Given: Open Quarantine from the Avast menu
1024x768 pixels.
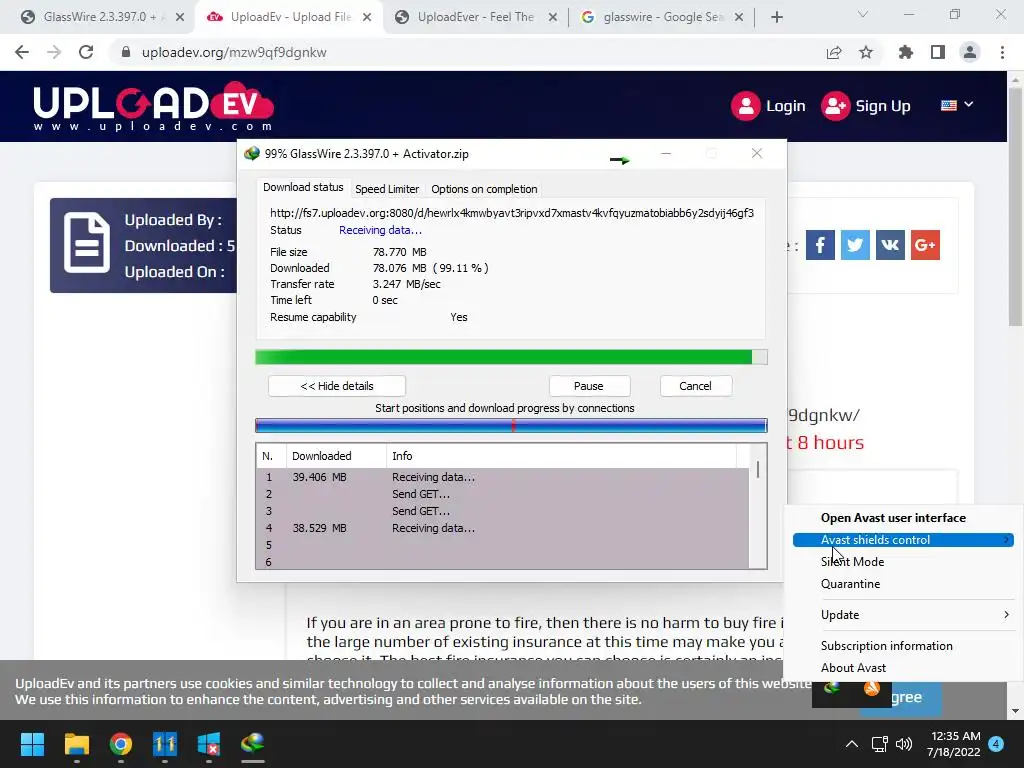Looking at the screenshot, I should (x=850, y=584).
